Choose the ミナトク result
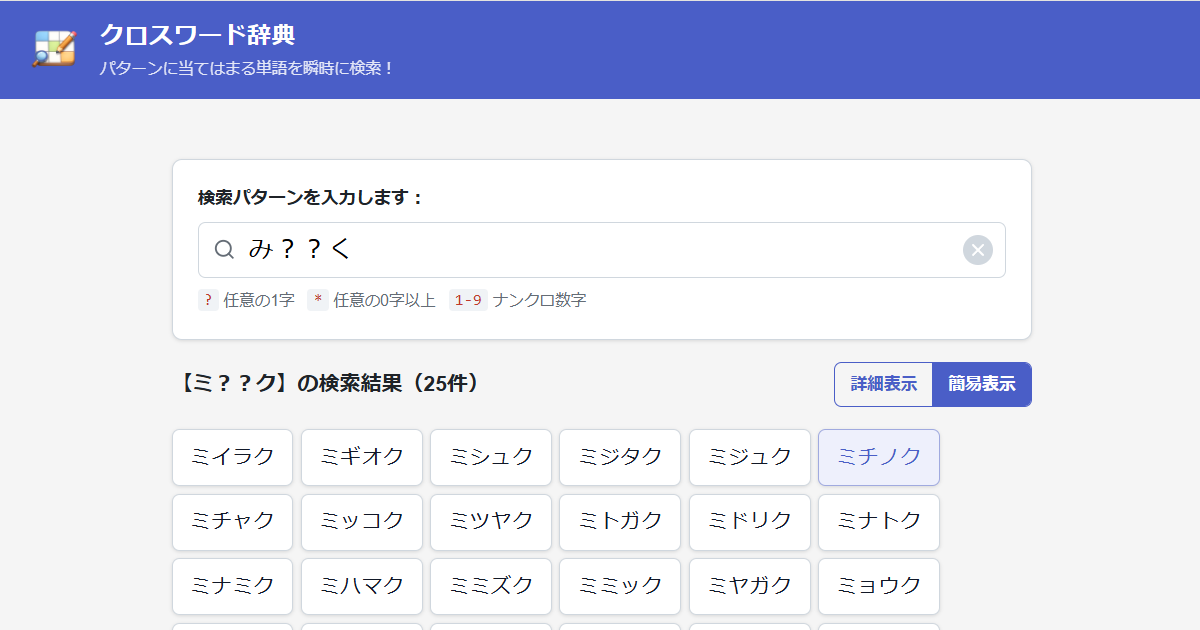 (879, 522)
